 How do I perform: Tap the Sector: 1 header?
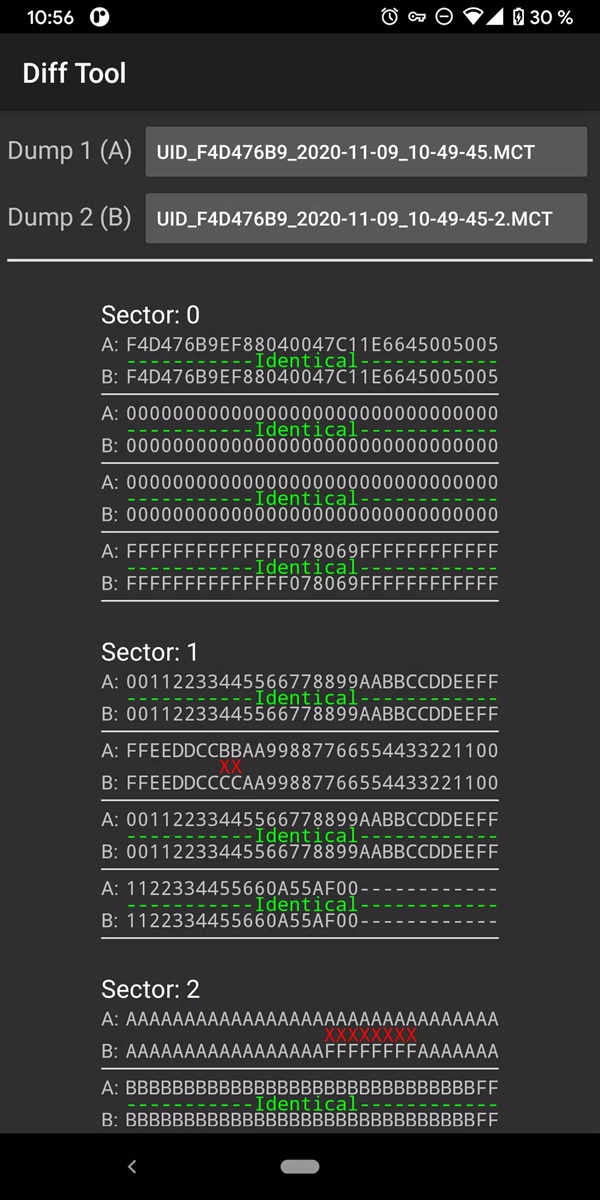point(150,652)
